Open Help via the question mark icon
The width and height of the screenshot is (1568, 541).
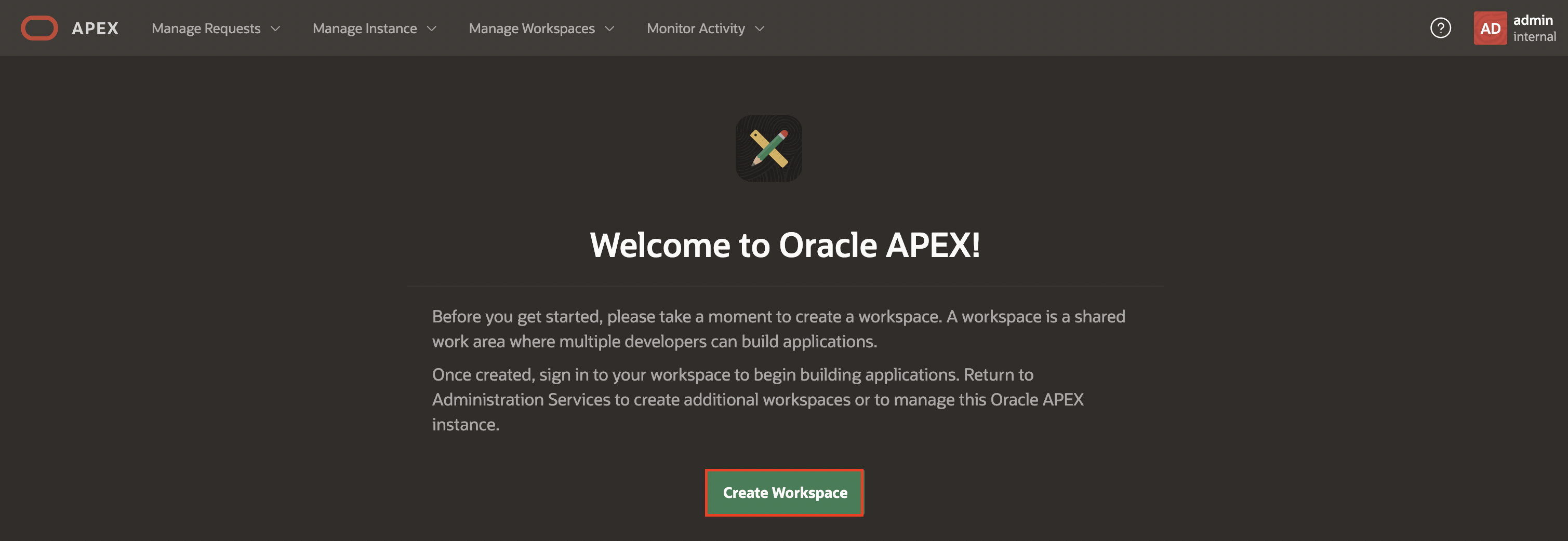[1440, 28]
